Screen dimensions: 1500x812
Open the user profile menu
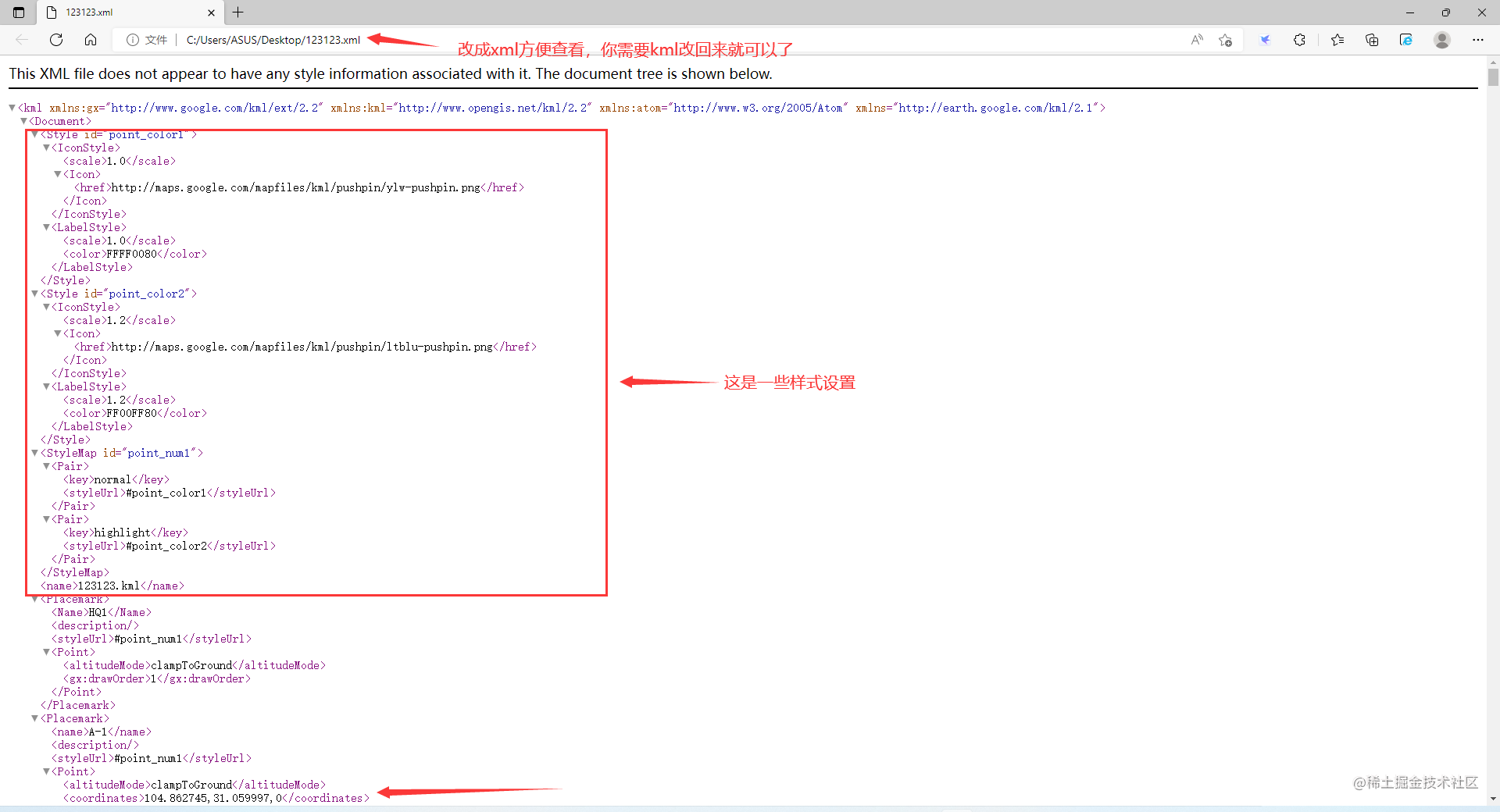coord(1442,40)
